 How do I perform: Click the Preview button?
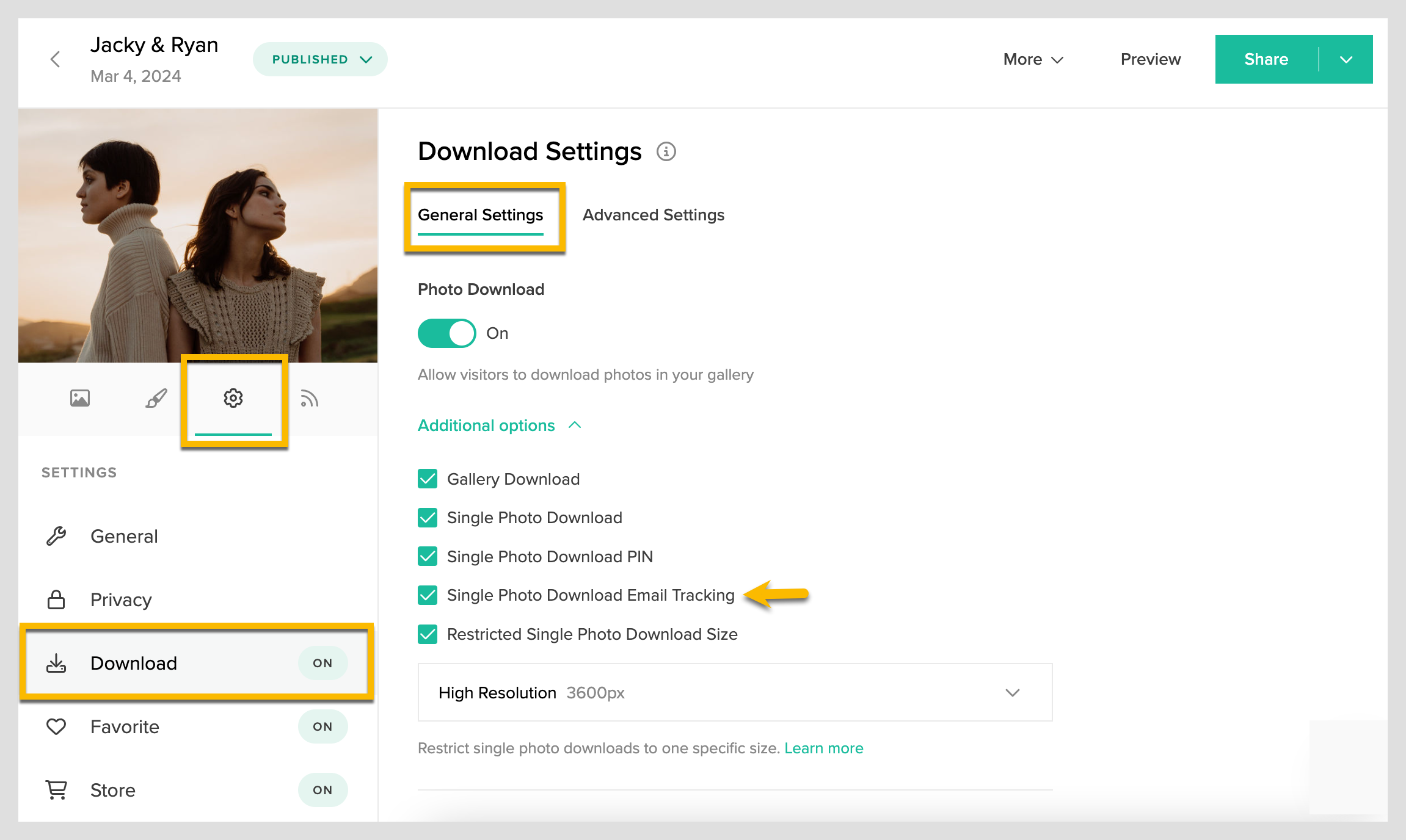pos(1150,59)
